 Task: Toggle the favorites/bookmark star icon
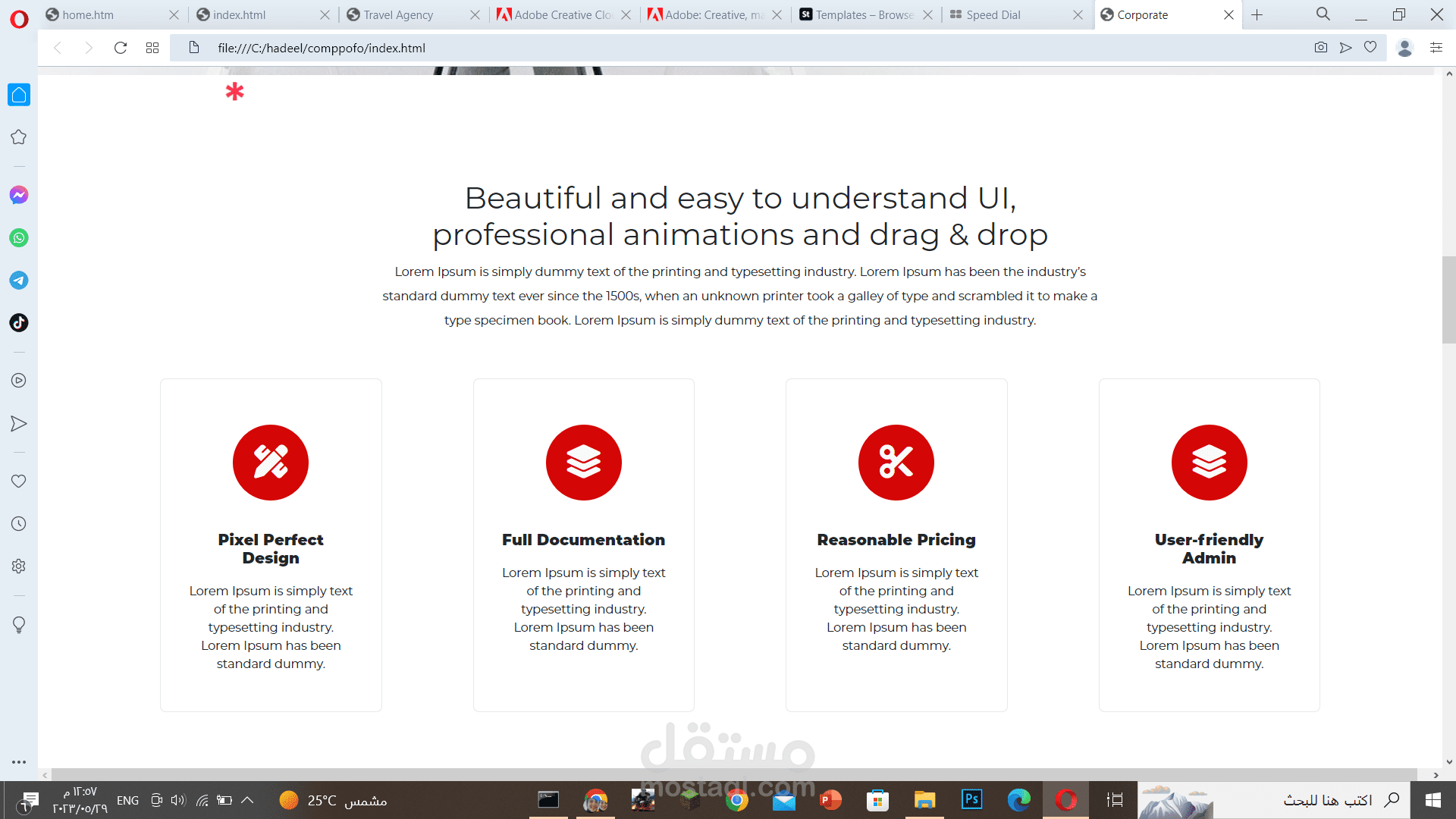point(1370,47)
